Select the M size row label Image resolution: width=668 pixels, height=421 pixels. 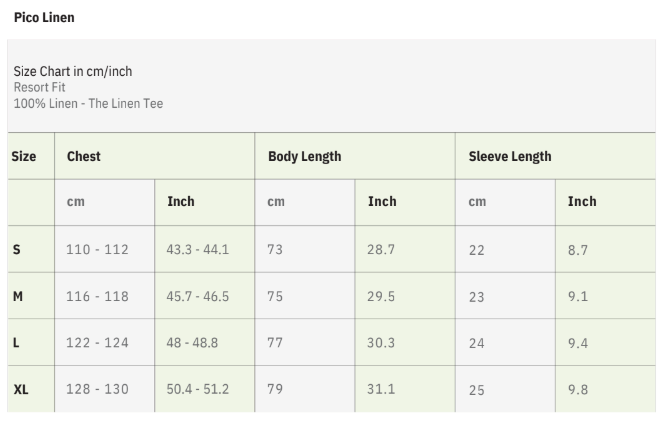tap(17, 296)
